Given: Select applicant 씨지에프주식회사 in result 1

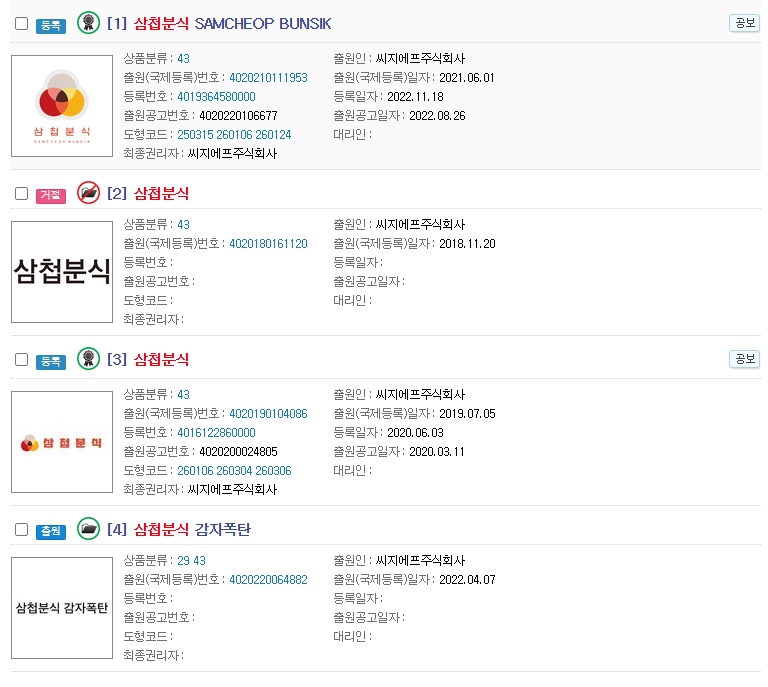Looking at the screenshot, I should [x=420, y=59].
